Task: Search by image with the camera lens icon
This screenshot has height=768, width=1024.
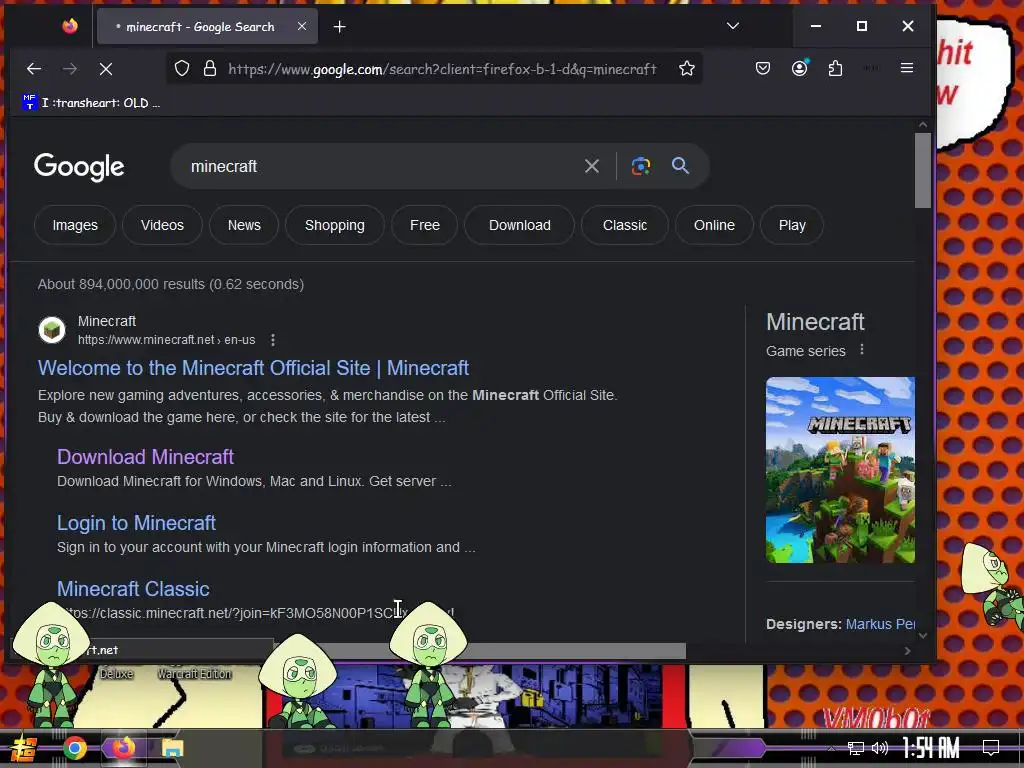Action: [641, 166]
